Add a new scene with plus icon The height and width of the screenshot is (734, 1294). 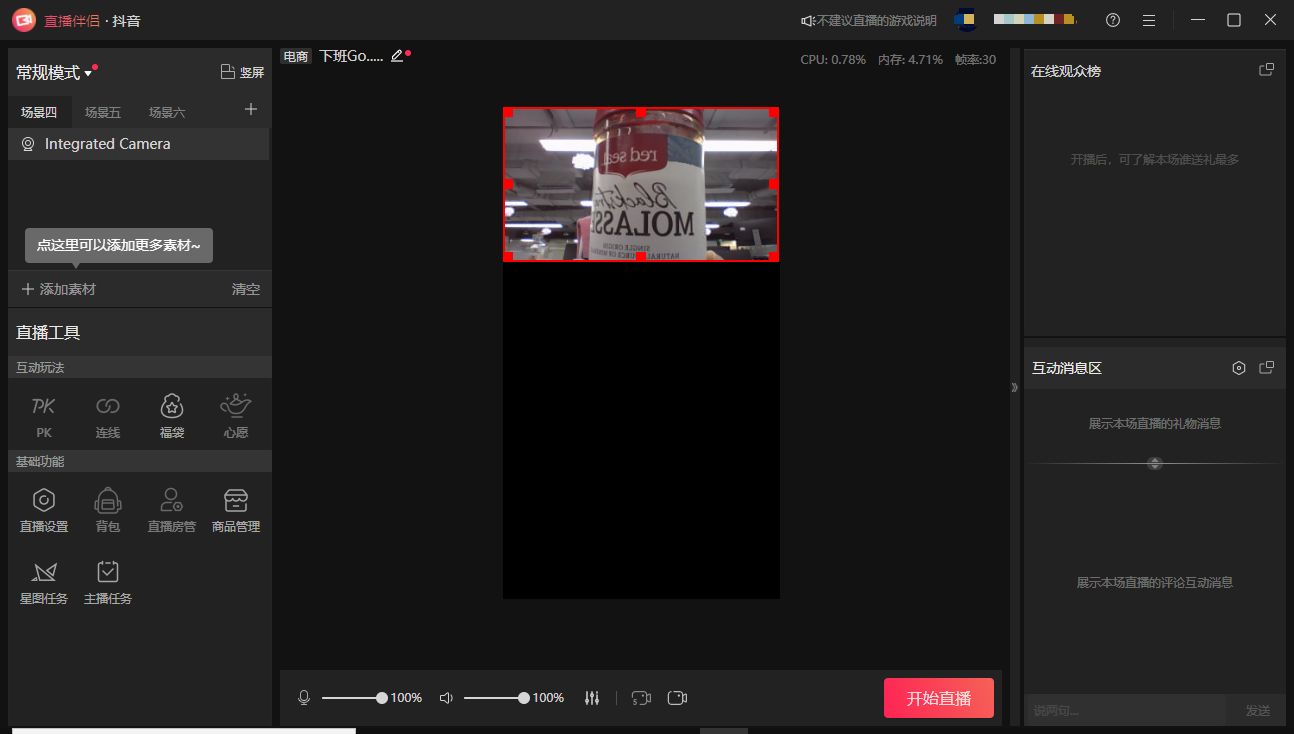[251, 110]
